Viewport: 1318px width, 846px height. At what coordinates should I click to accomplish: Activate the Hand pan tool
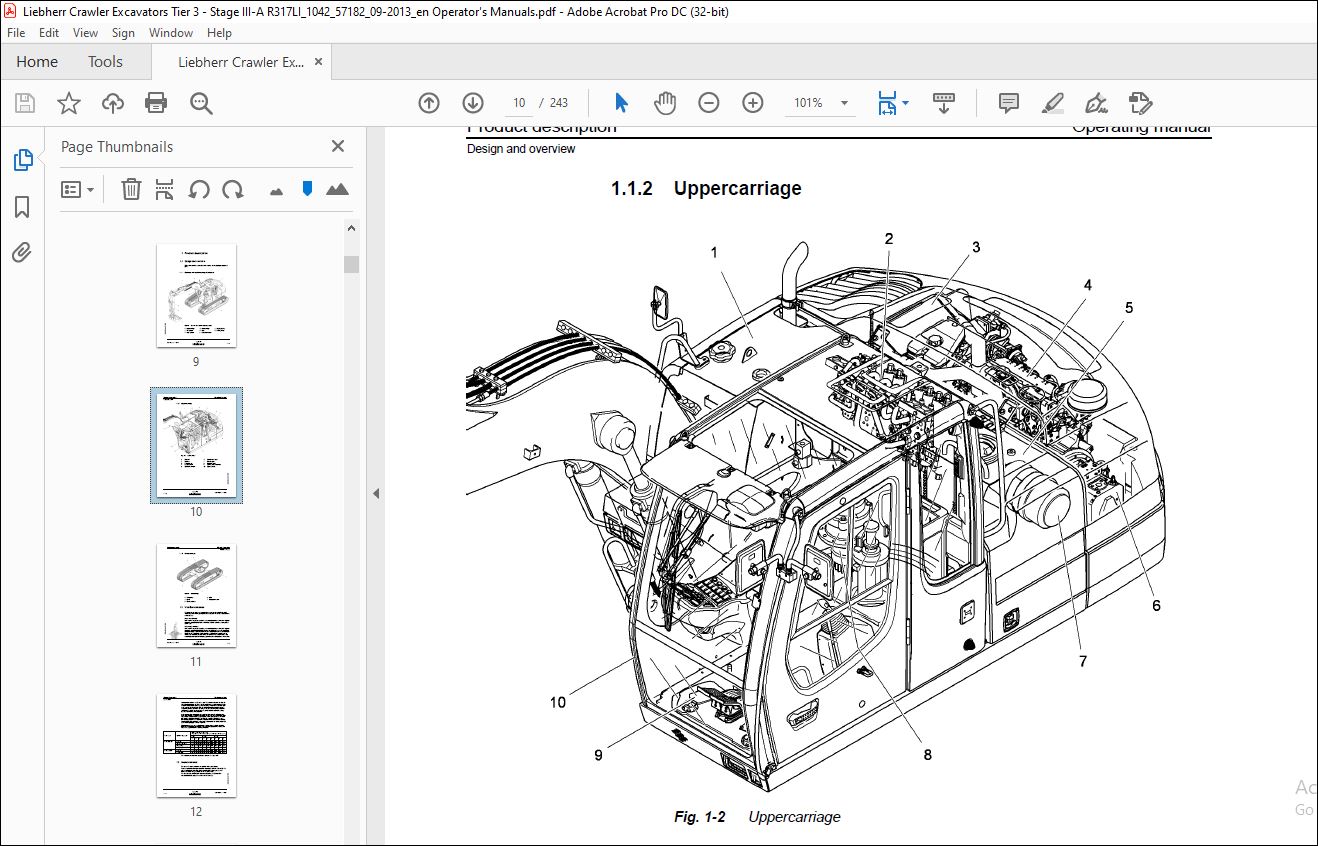[665, 103]
